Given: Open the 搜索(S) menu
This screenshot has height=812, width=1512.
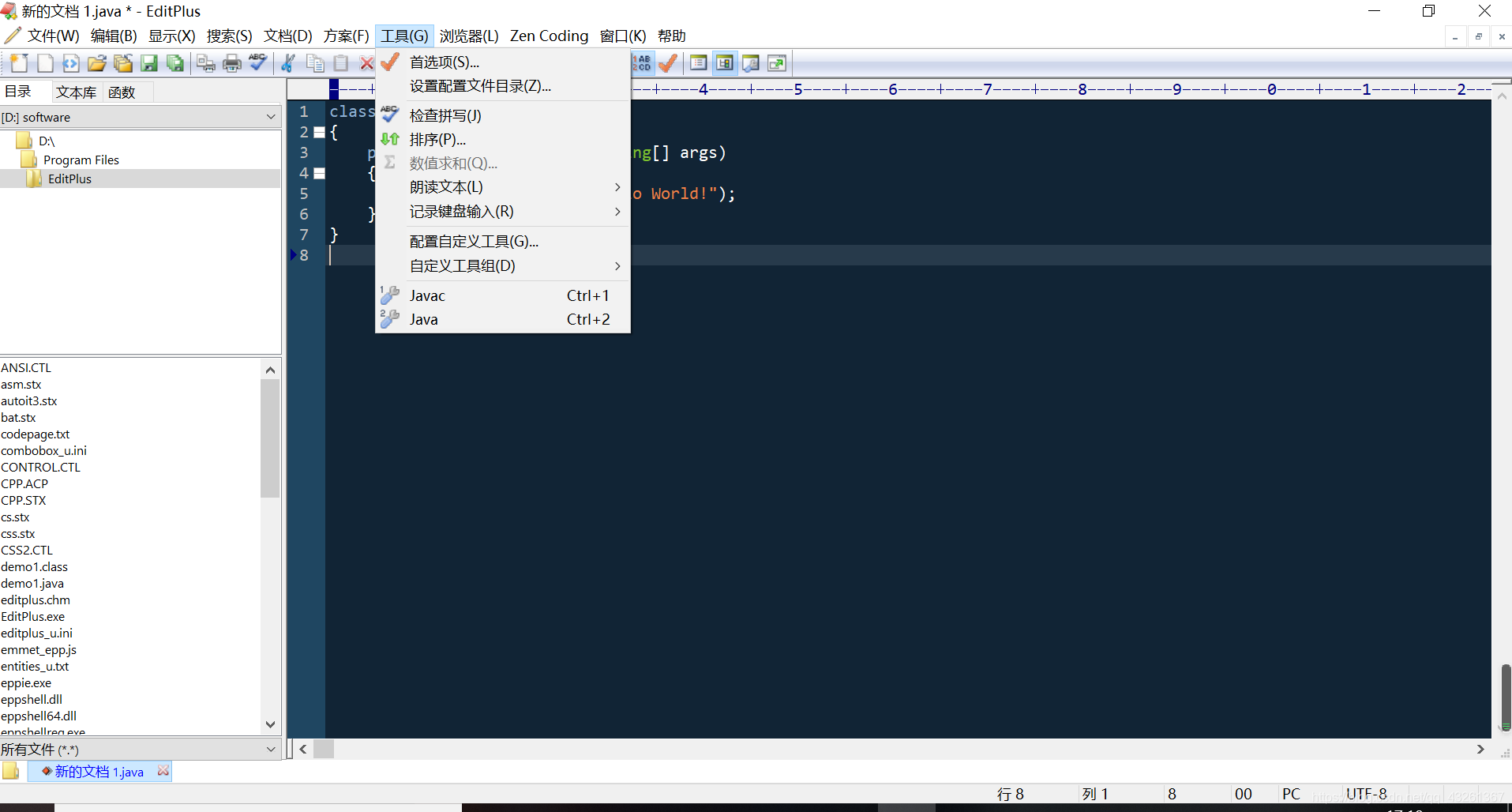Looking at the screenshot, I should click(229, 36).
